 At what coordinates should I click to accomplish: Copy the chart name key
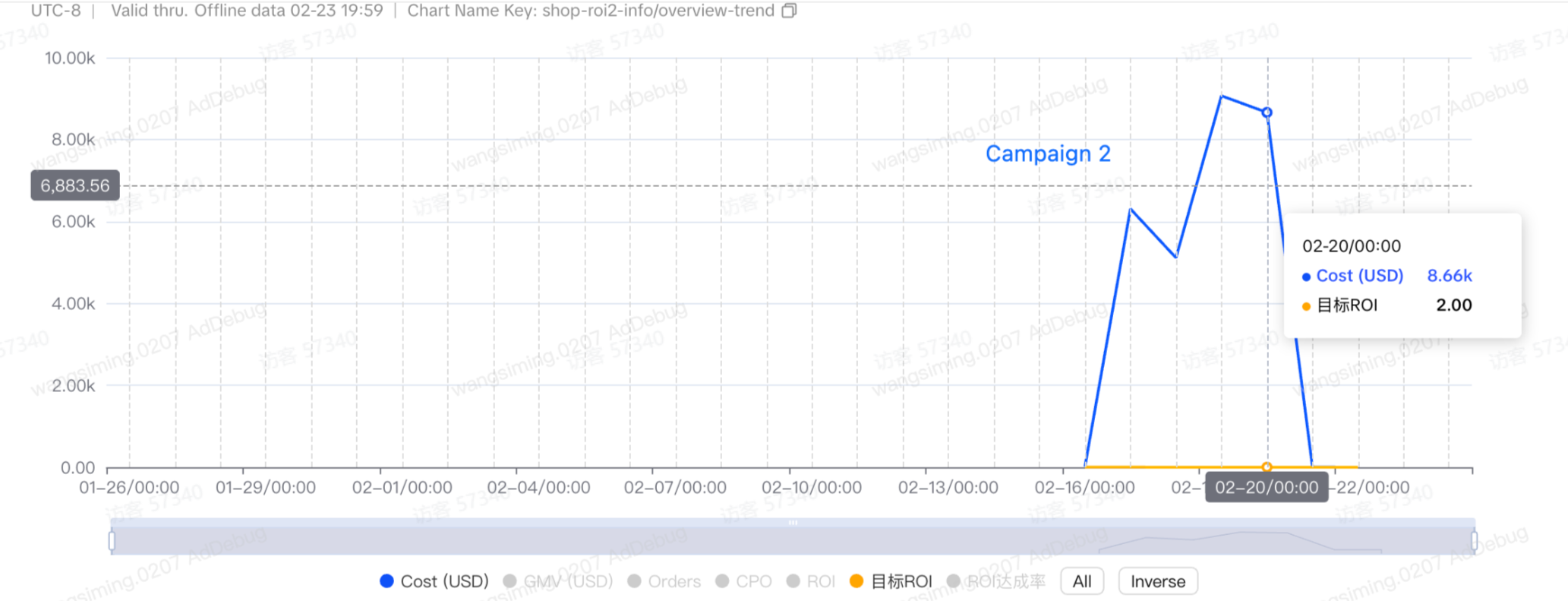coord(790,11)
